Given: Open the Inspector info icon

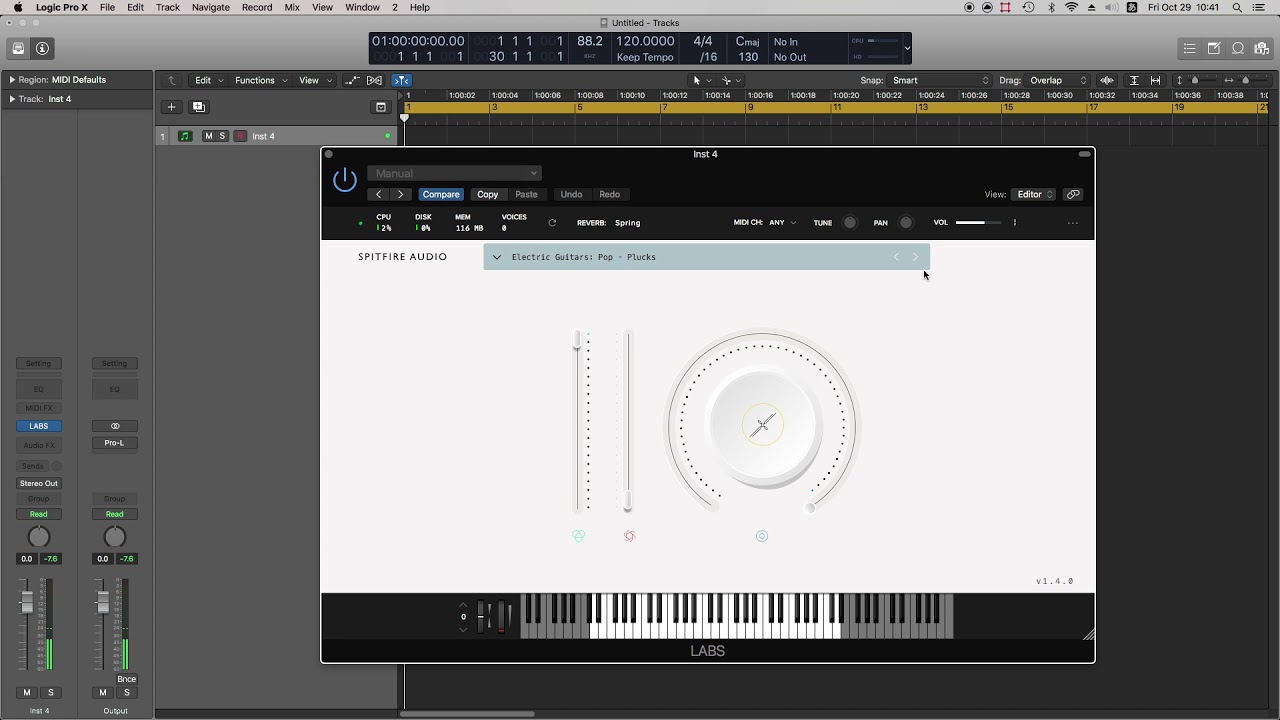Looking at the screenshot, I should 42,48.
